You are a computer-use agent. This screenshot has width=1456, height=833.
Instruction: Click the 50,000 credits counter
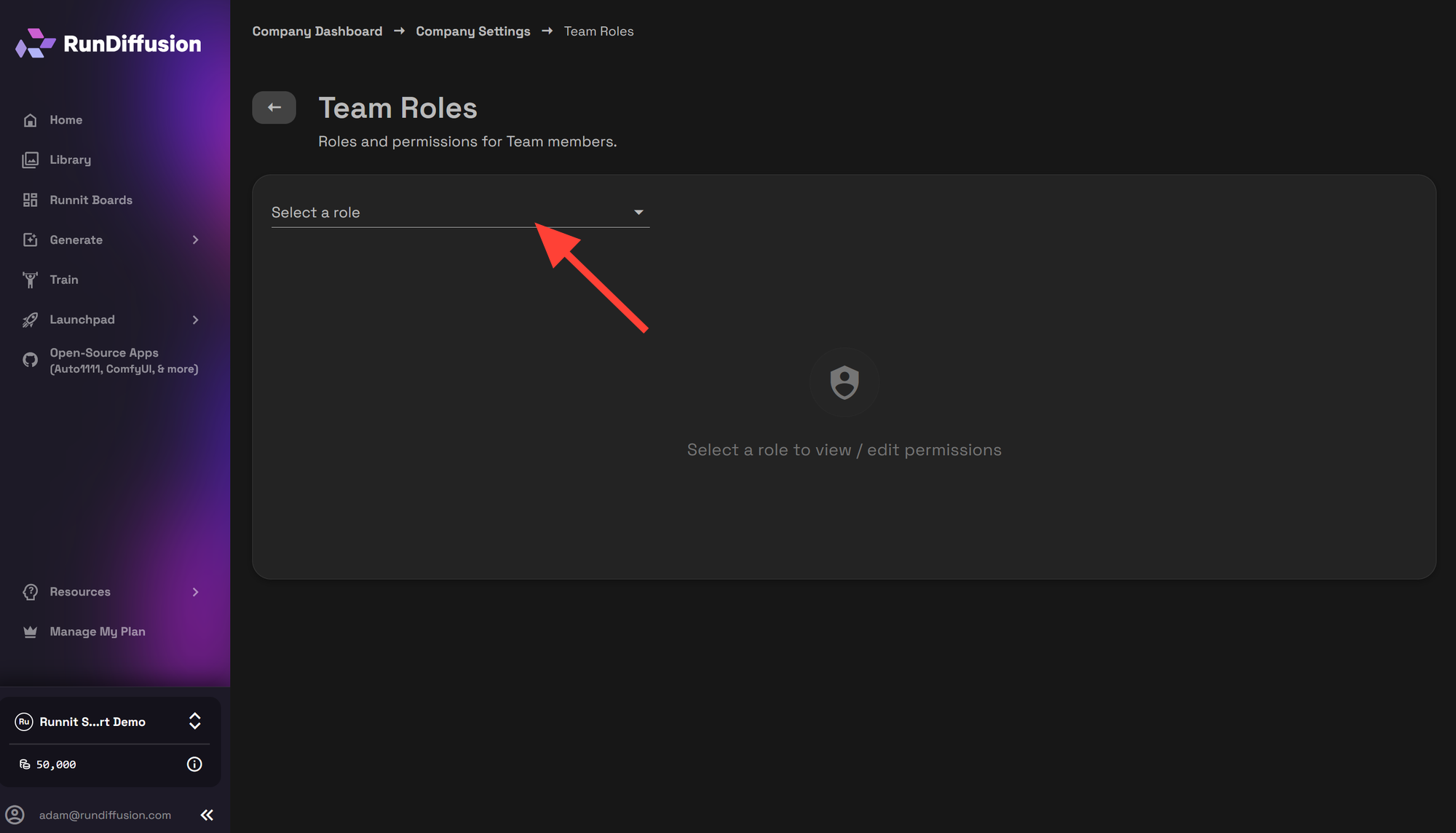coord(46,764)
